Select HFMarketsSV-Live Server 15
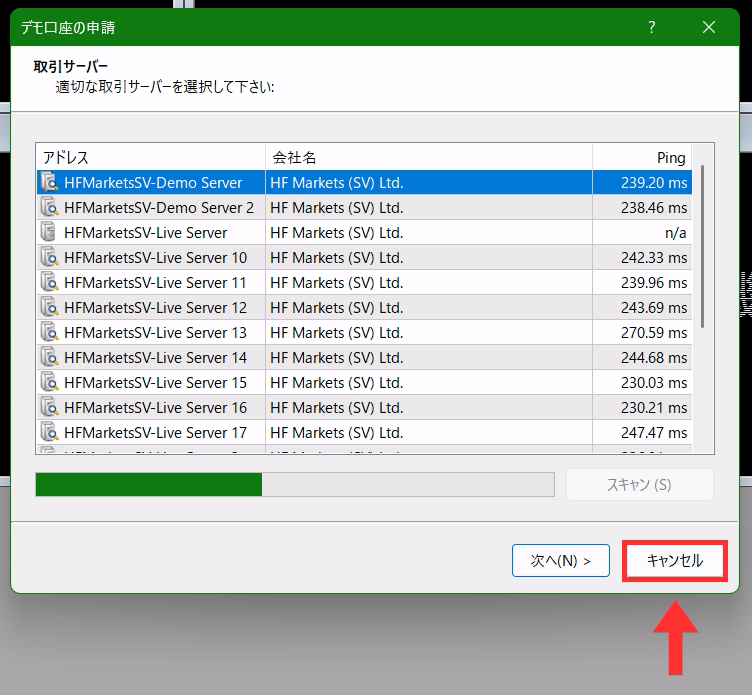 tap(155, 383)
